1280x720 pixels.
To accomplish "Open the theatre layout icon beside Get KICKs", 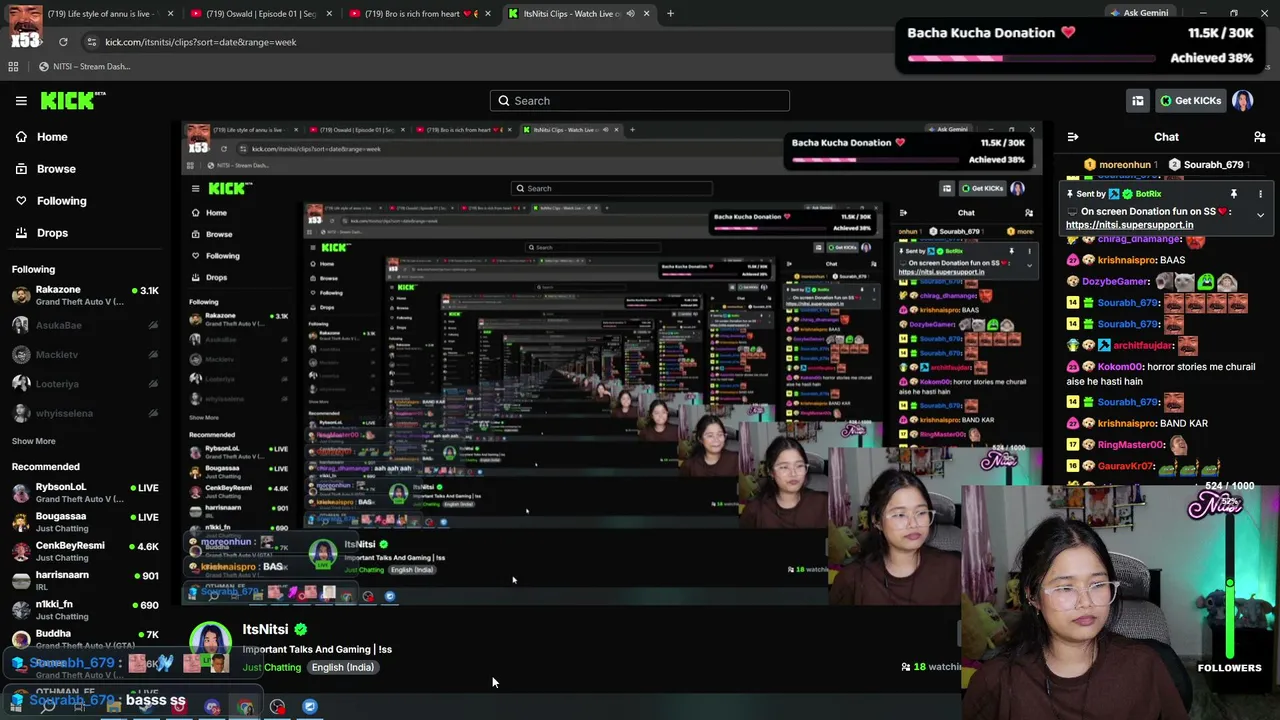I will pyautogui.click(x=1137, y=100).
